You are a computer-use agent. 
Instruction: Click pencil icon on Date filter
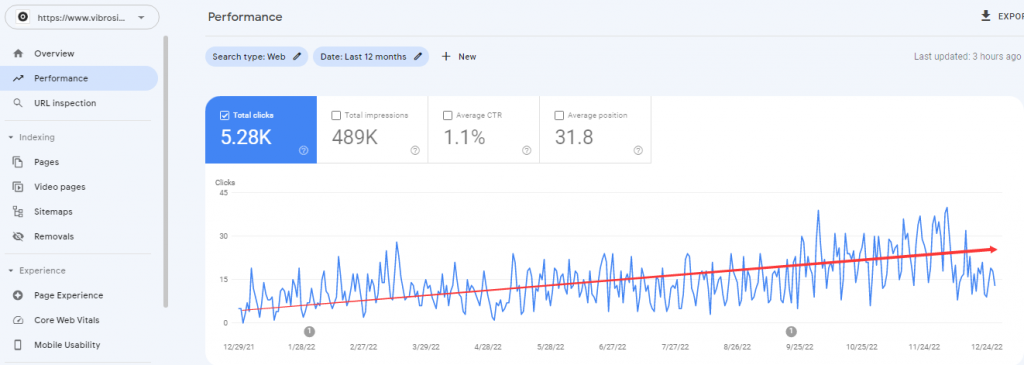[418, 57]
